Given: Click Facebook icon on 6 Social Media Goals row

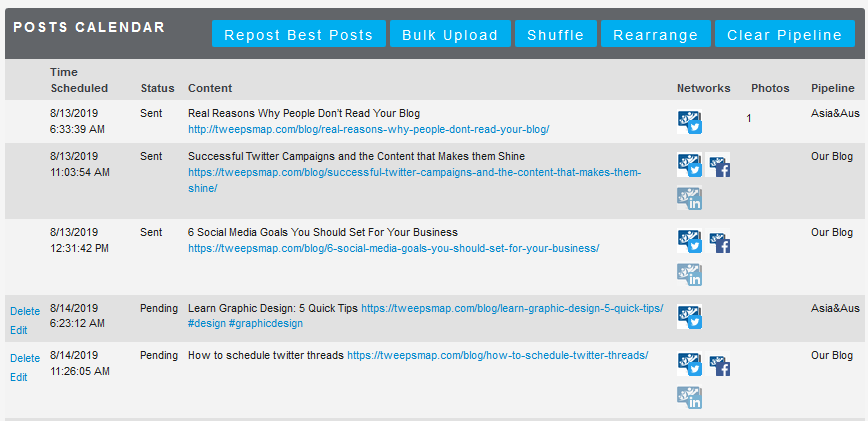Looking at the screenshot, I should (x=718, y=241).
